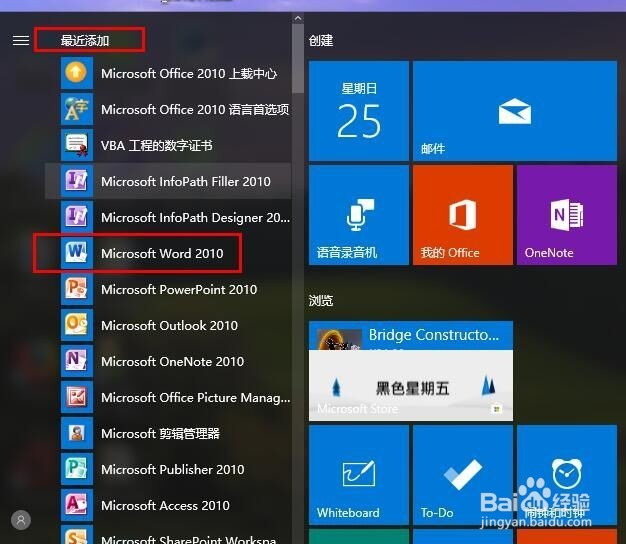Image resolution: width=626 pixels, height=544 pixels.
Task: Open the 我的 Office tile
Action: pyautogui.click(x=463, y=215)
